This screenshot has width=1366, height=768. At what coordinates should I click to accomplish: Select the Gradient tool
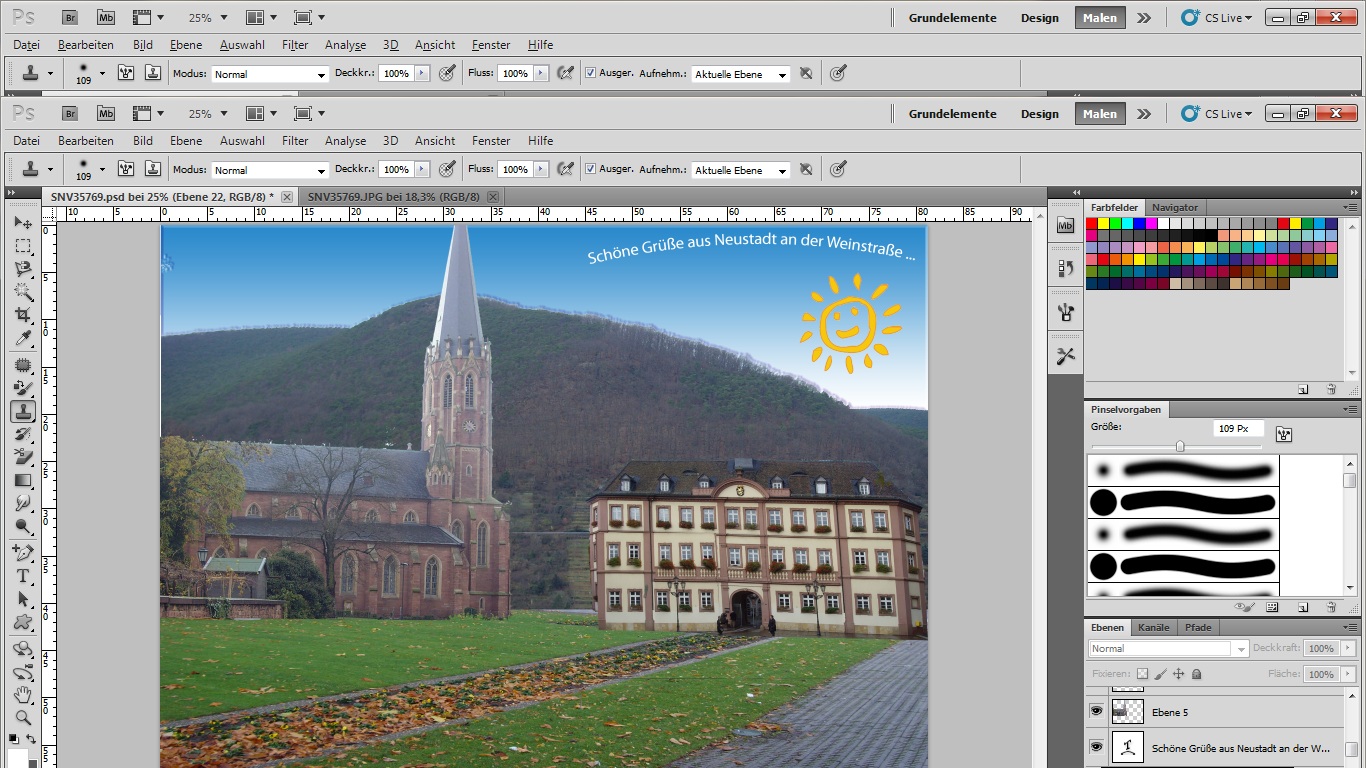(x=23, y=481)
